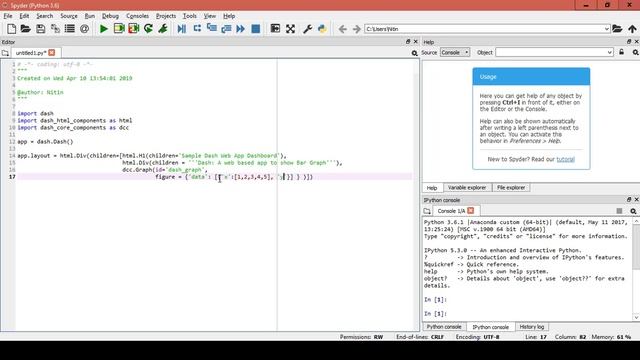Re-run last script icon
Viewport: 640px width, 360px height.
(x=148, y=29)
